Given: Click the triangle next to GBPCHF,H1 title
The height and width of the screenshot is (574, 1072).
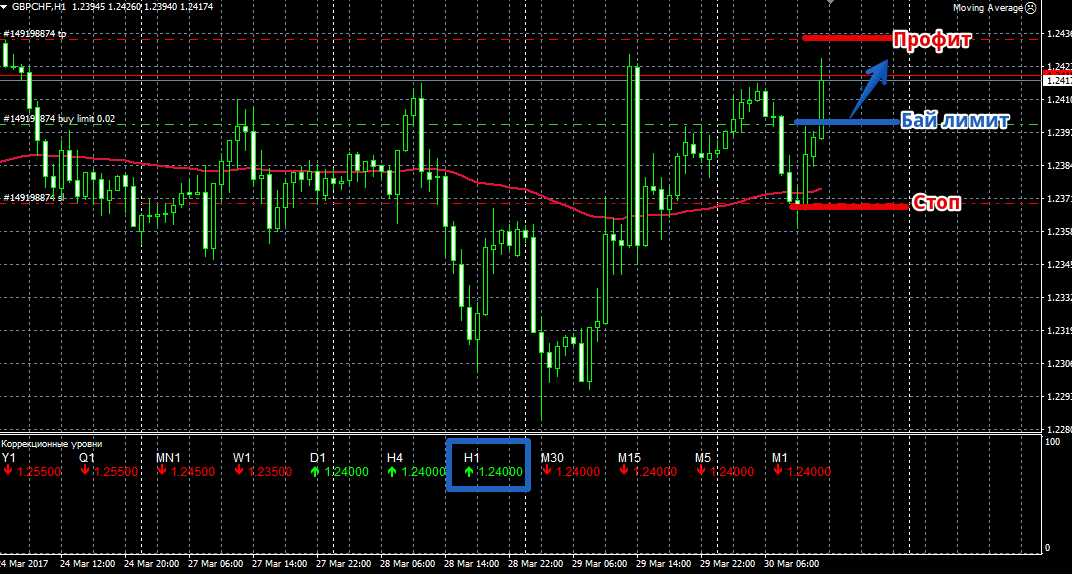Looking at the screenshot, I should point(5,7).
